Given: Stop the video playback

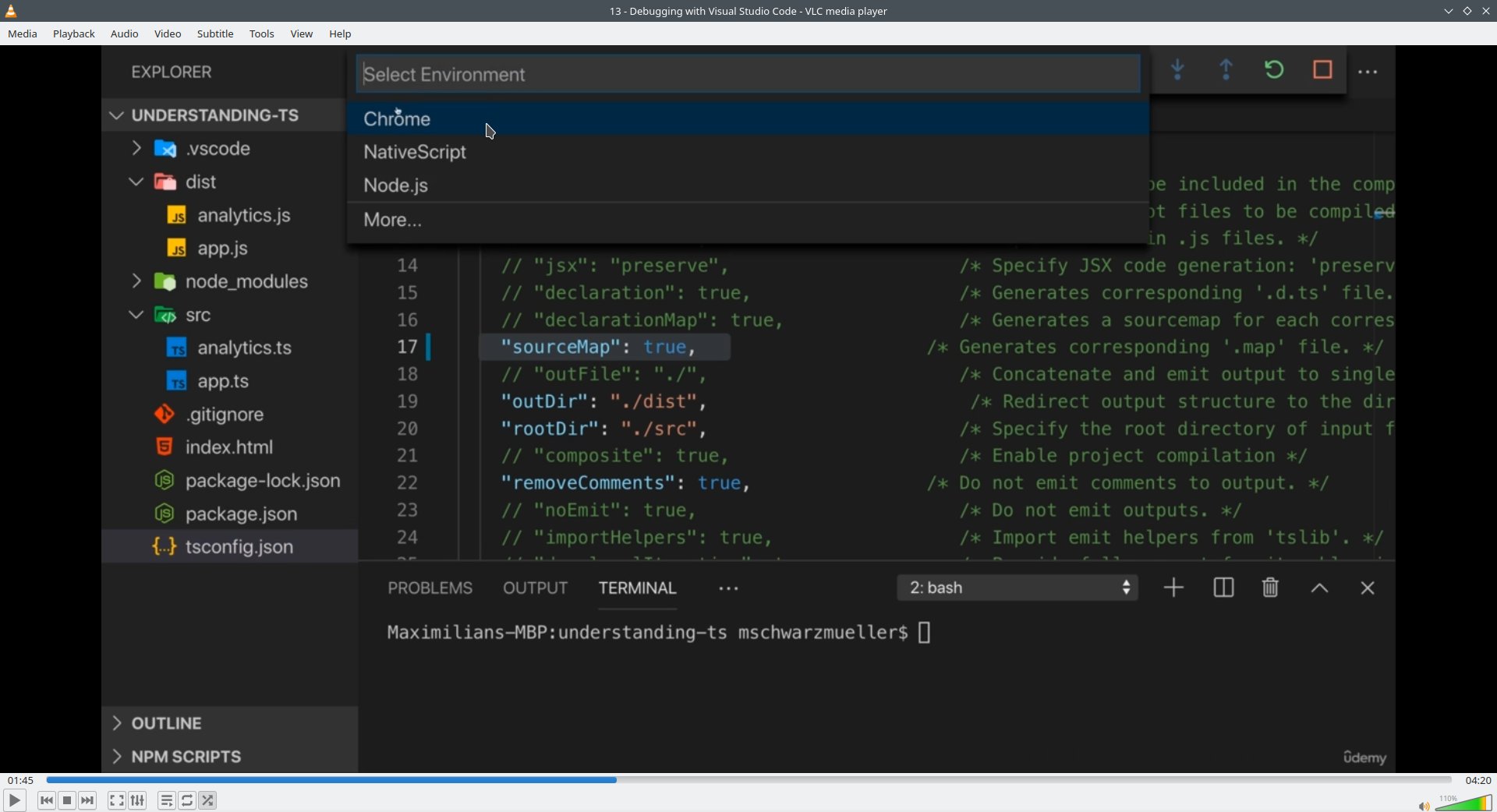Looking at the screenshot, I should pos(68,800).
